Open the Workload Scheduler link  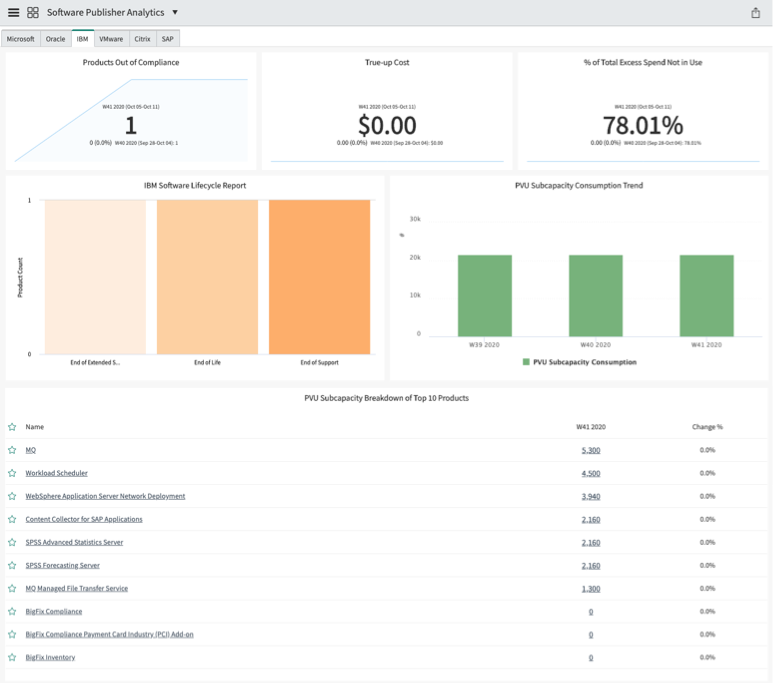pyautogui.click(x=57, y=473)
